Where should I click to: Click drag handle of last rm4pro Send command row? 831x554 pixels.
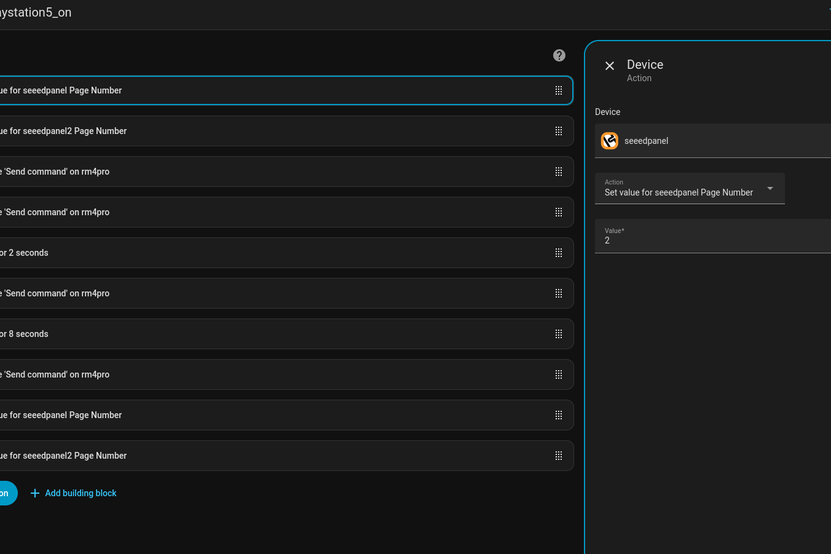pos(558,375)
